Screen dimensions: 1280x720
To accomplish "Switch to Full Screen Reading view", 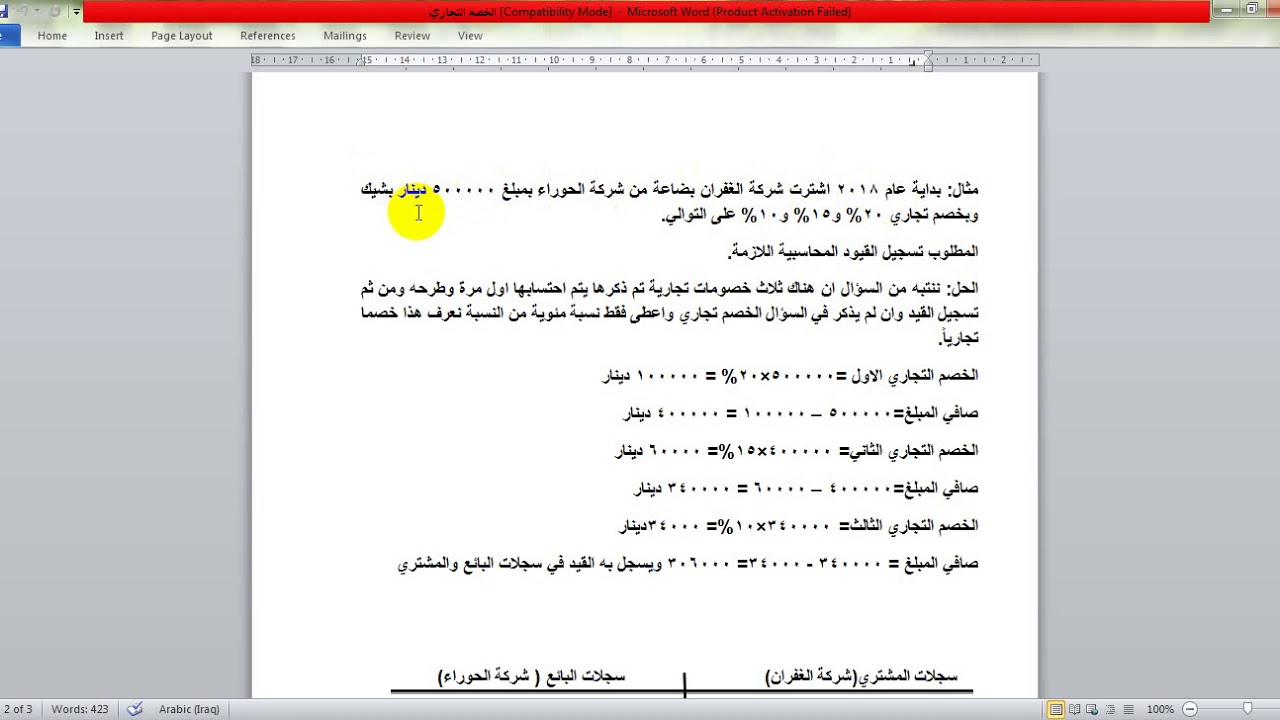I will (1075, 709).
